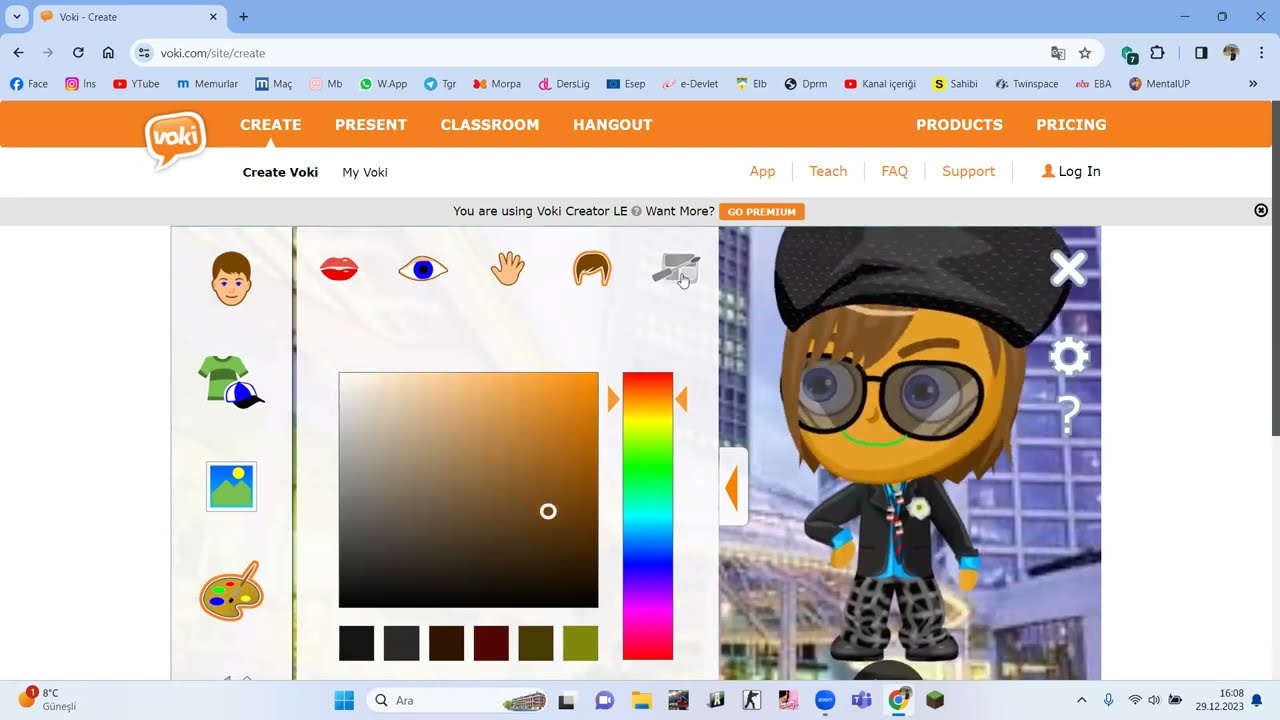Open the browser home page
The height and width of the screenshot is (720, 1280).
[108, 53]
